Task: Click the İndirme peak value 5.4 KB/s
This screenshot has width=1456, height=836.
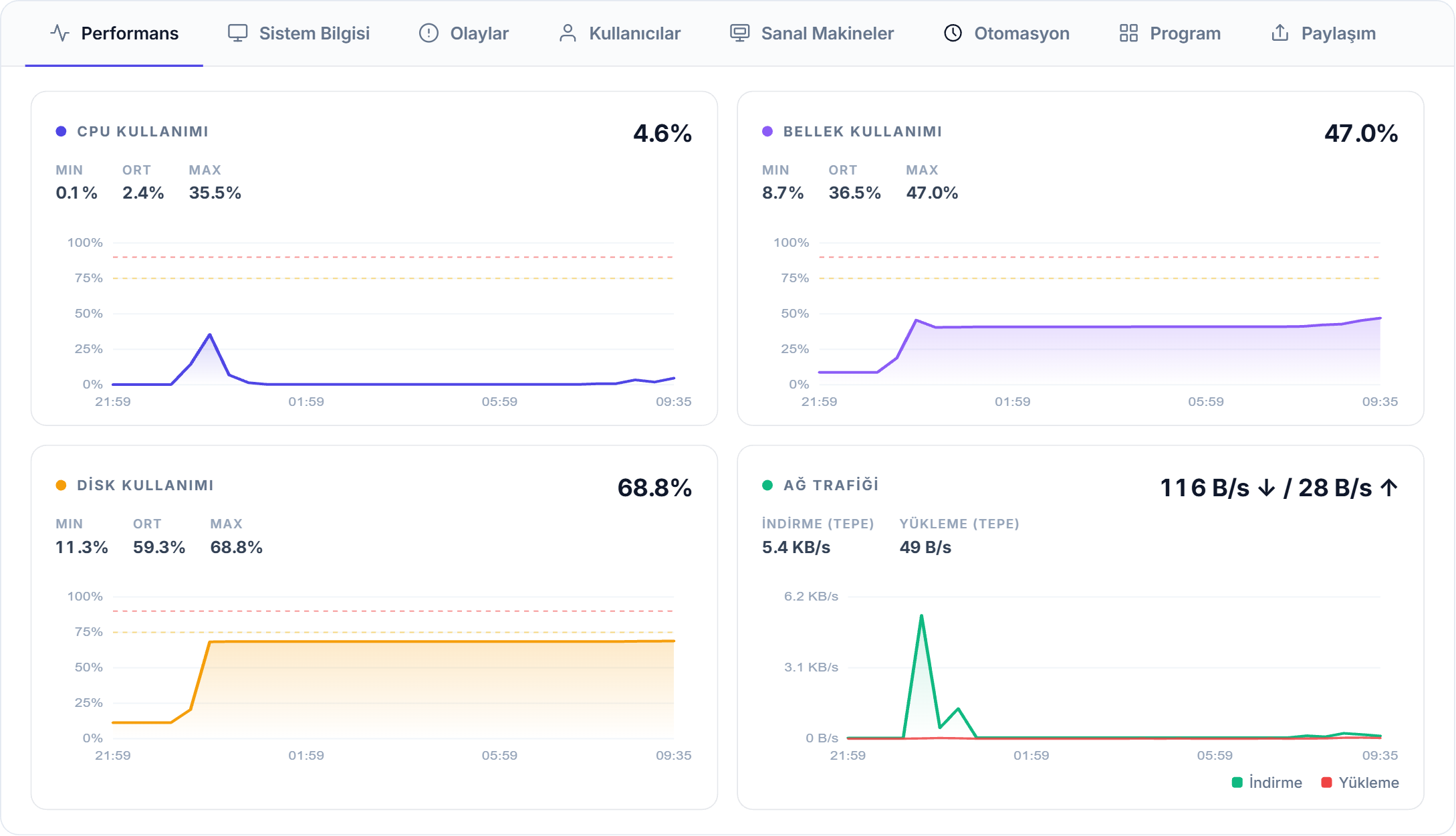Action: (796, 547)
